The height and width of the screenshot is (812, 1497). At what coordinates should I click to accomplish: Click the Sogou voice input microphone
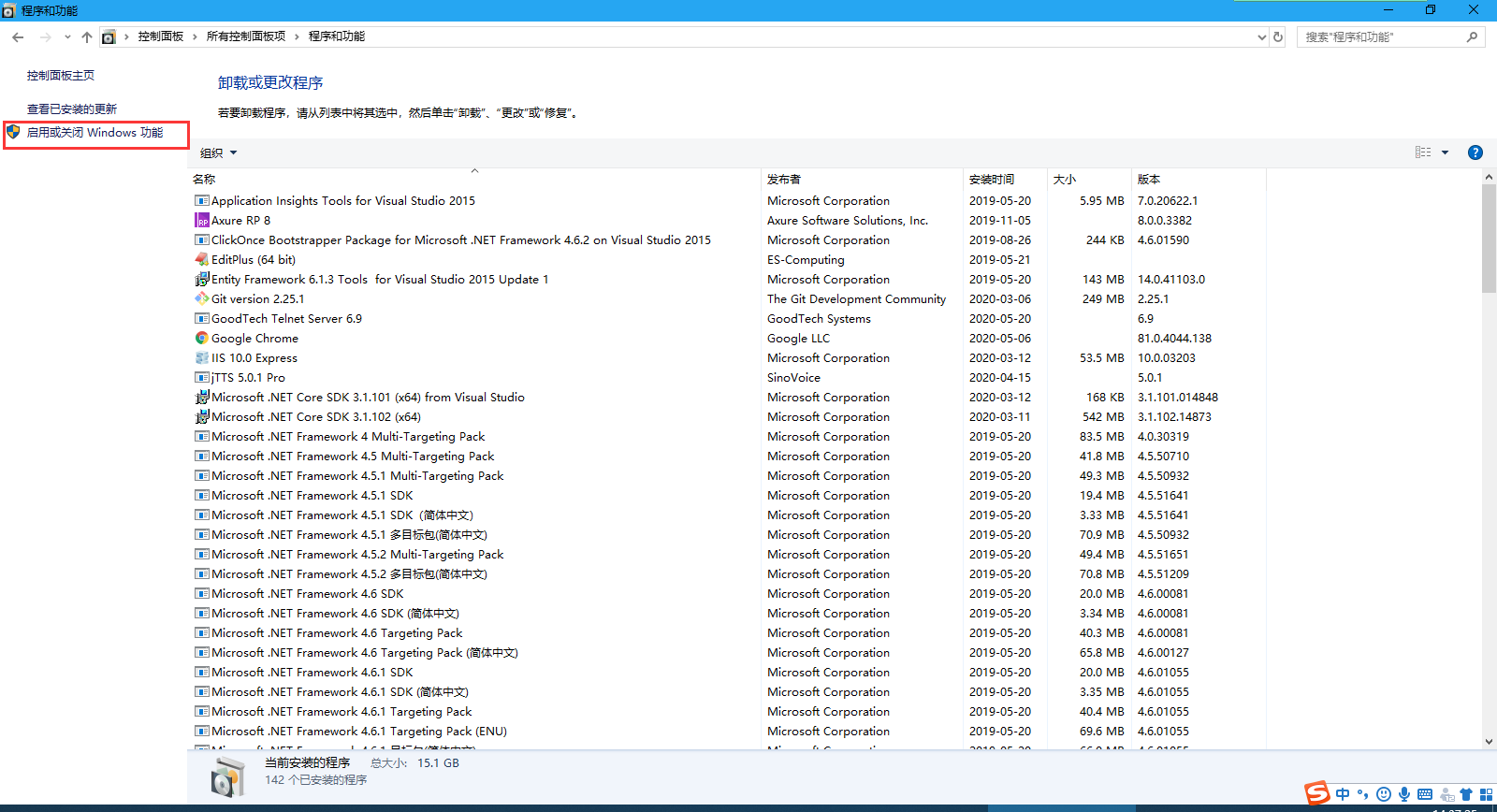[1404, 794]
